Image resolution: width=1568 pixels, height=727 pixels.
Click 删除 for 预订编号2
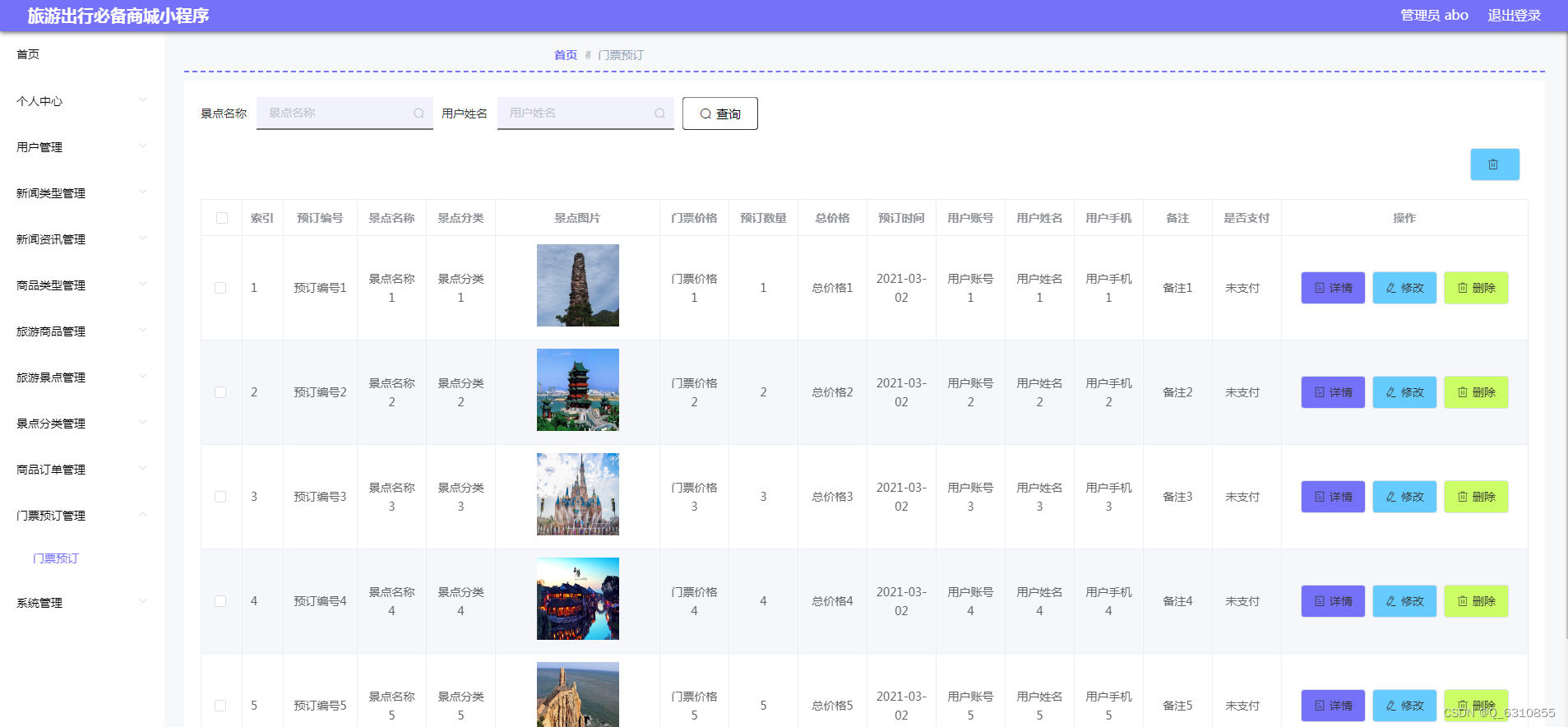coord(1476,392)
